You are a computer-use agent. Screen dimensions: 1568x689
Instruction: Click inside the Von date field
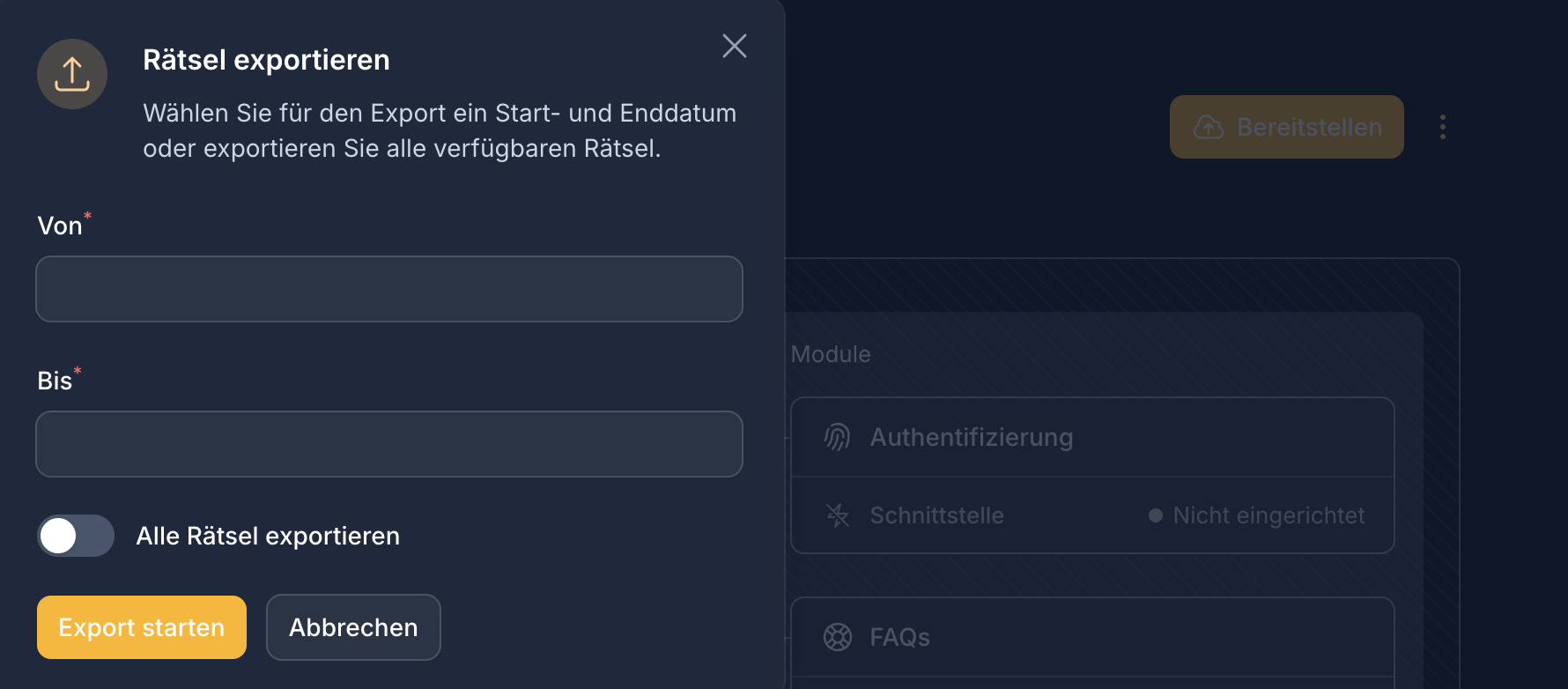coord(388,289)
